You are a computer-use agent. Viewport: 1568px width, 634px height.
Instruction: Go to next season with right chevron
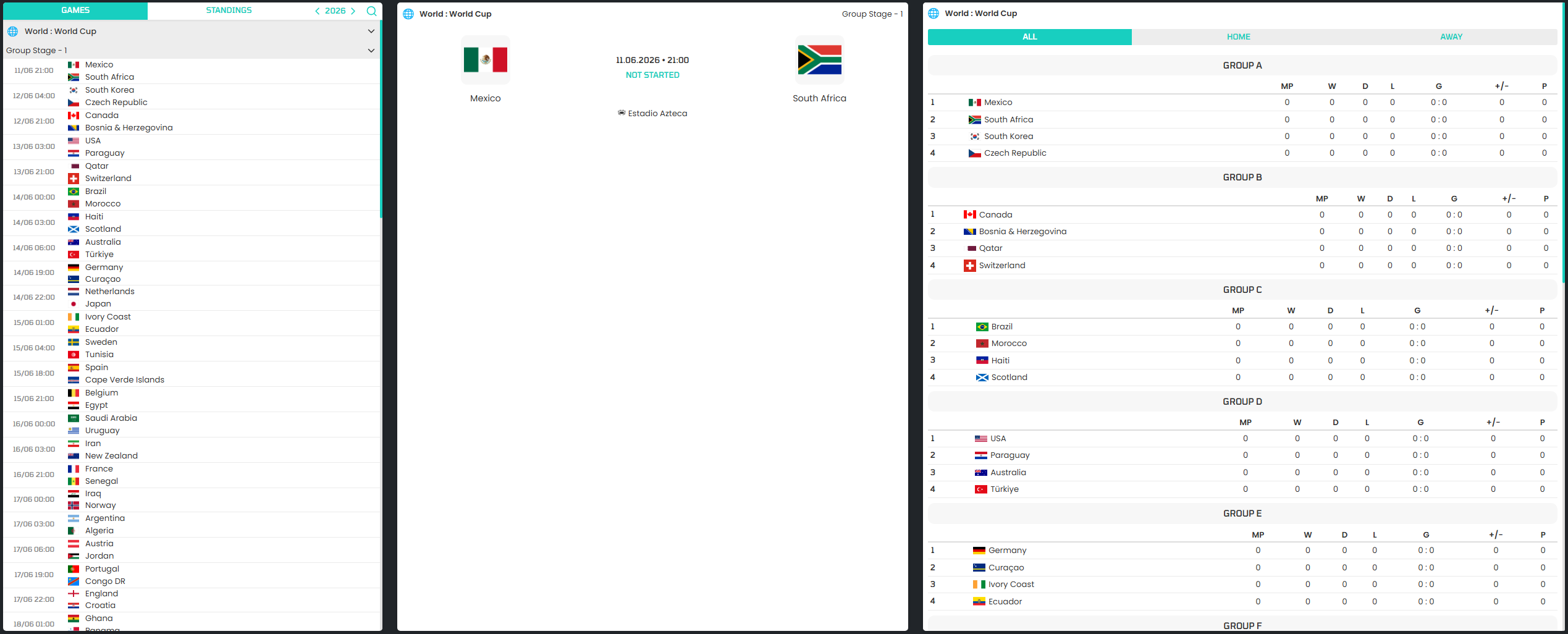353,11
